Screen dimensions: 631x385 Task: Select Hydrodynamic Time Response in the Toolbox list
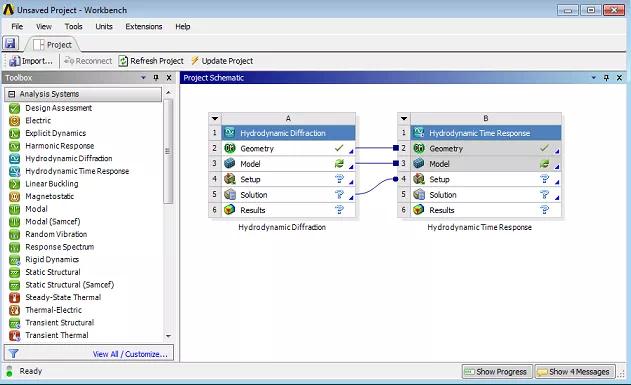coord(69,171)
